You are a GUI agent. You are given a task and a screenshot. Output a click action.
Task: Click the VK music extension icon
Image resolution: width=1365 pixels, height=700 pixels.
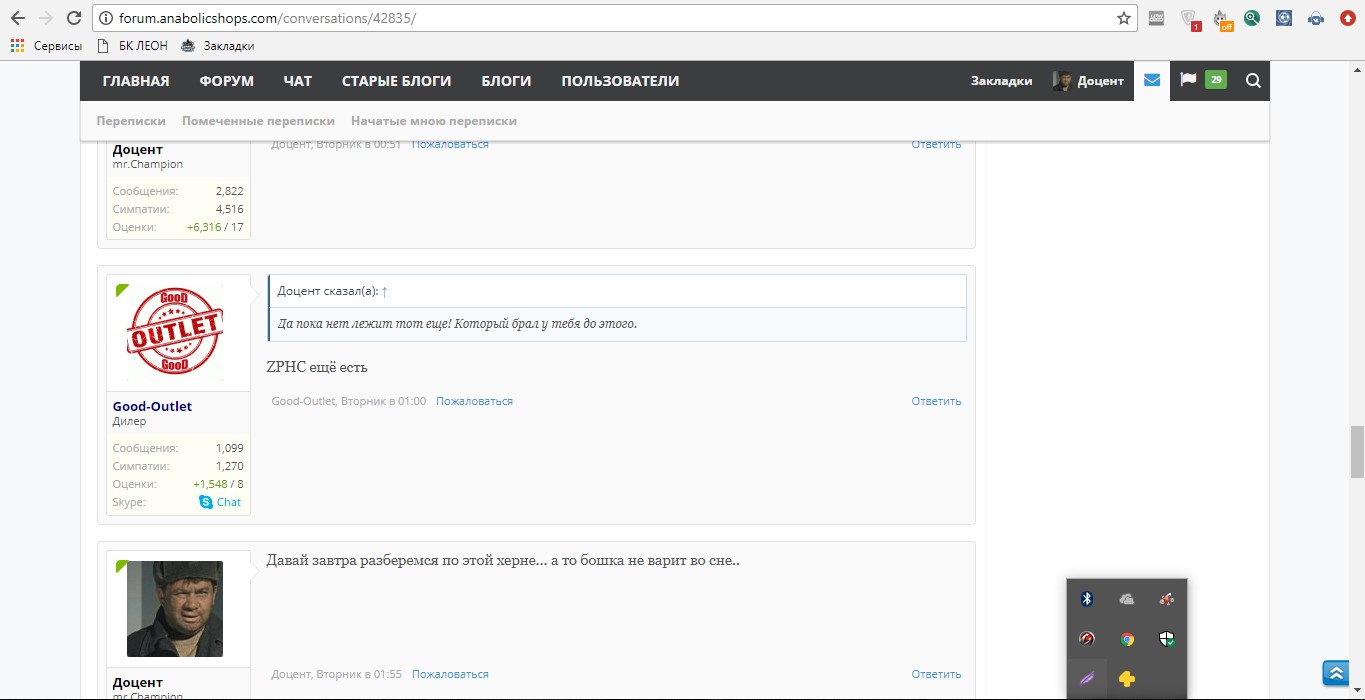(x=1316, y=18)
